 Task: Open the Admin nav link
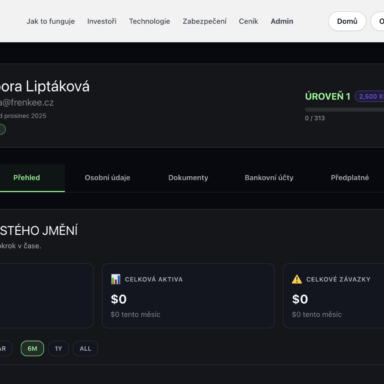click(x=282, y=21)
